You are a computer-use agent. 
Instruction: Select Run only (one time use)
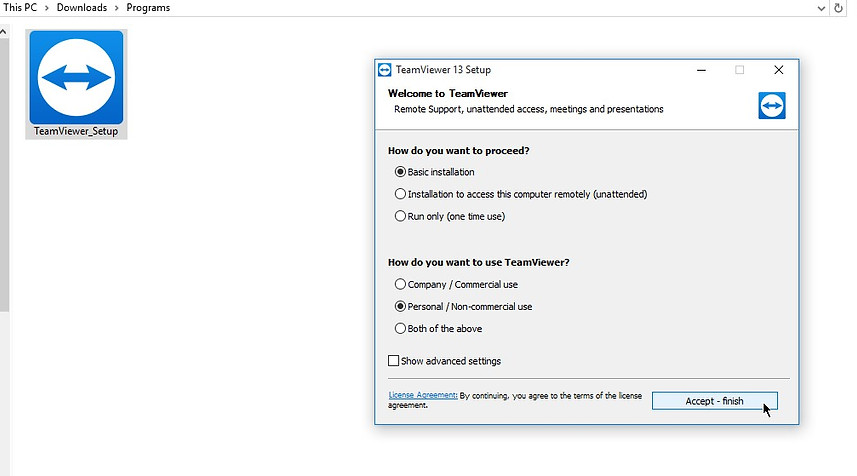[x=450, y=216]
